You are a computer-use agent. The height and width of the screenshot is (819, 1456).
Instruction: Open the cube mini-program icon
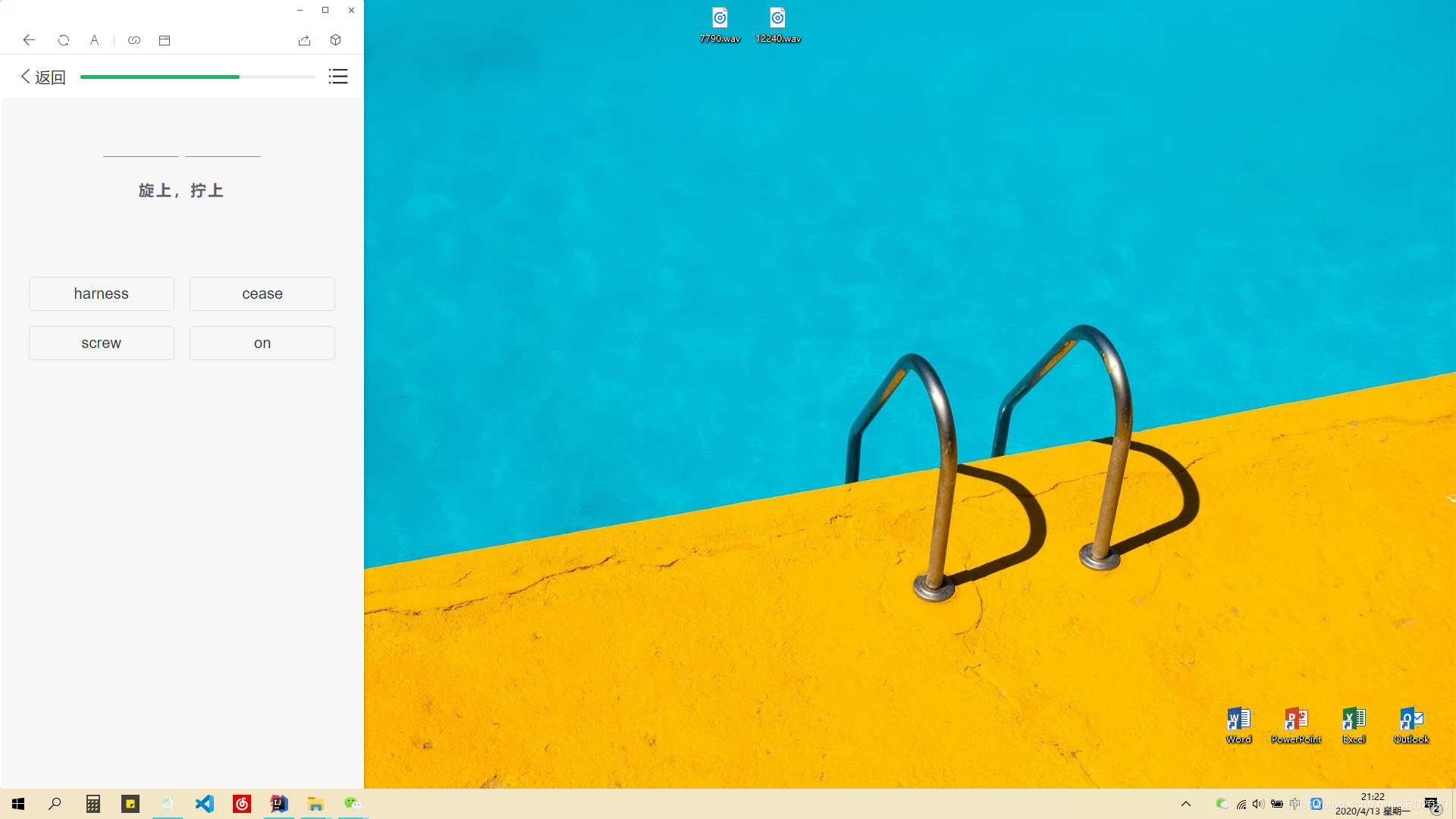click(336, 40)
